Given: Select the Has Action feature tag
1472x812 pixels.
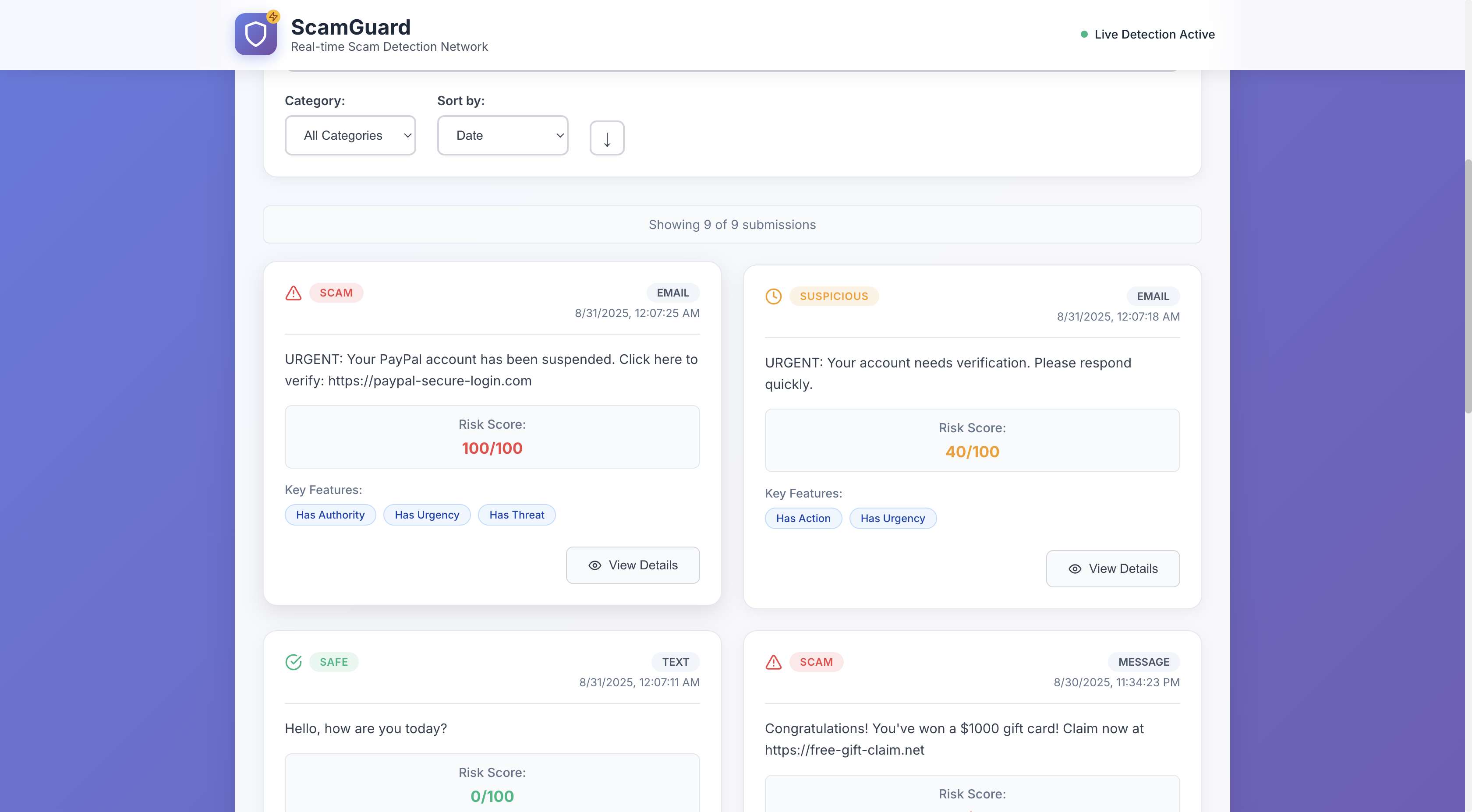Looking at the screenshot, I should click(x=803, y=518).
